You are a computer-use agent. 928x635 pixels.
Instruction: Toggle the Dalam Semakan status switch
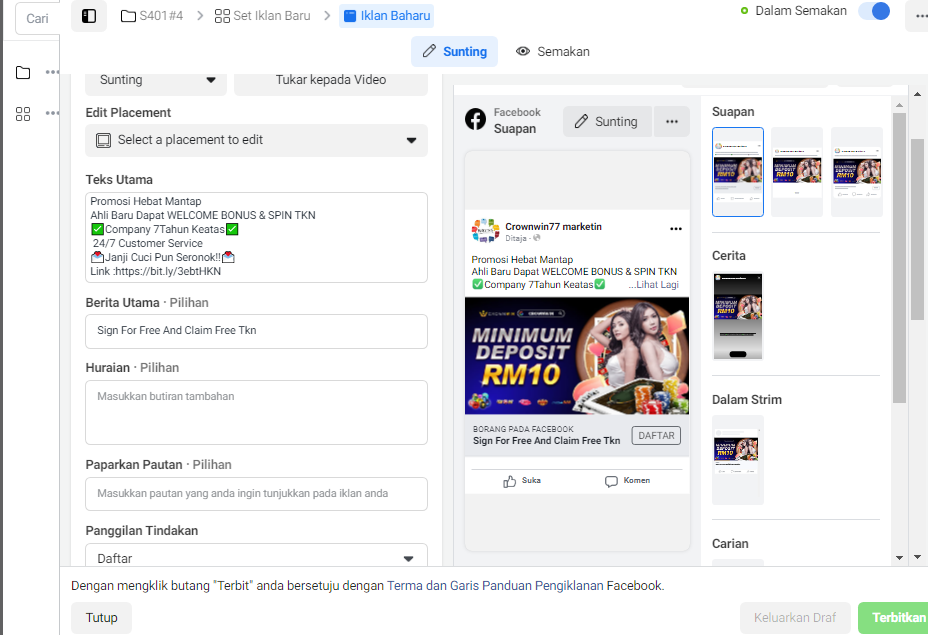click(x=875, y=11)
